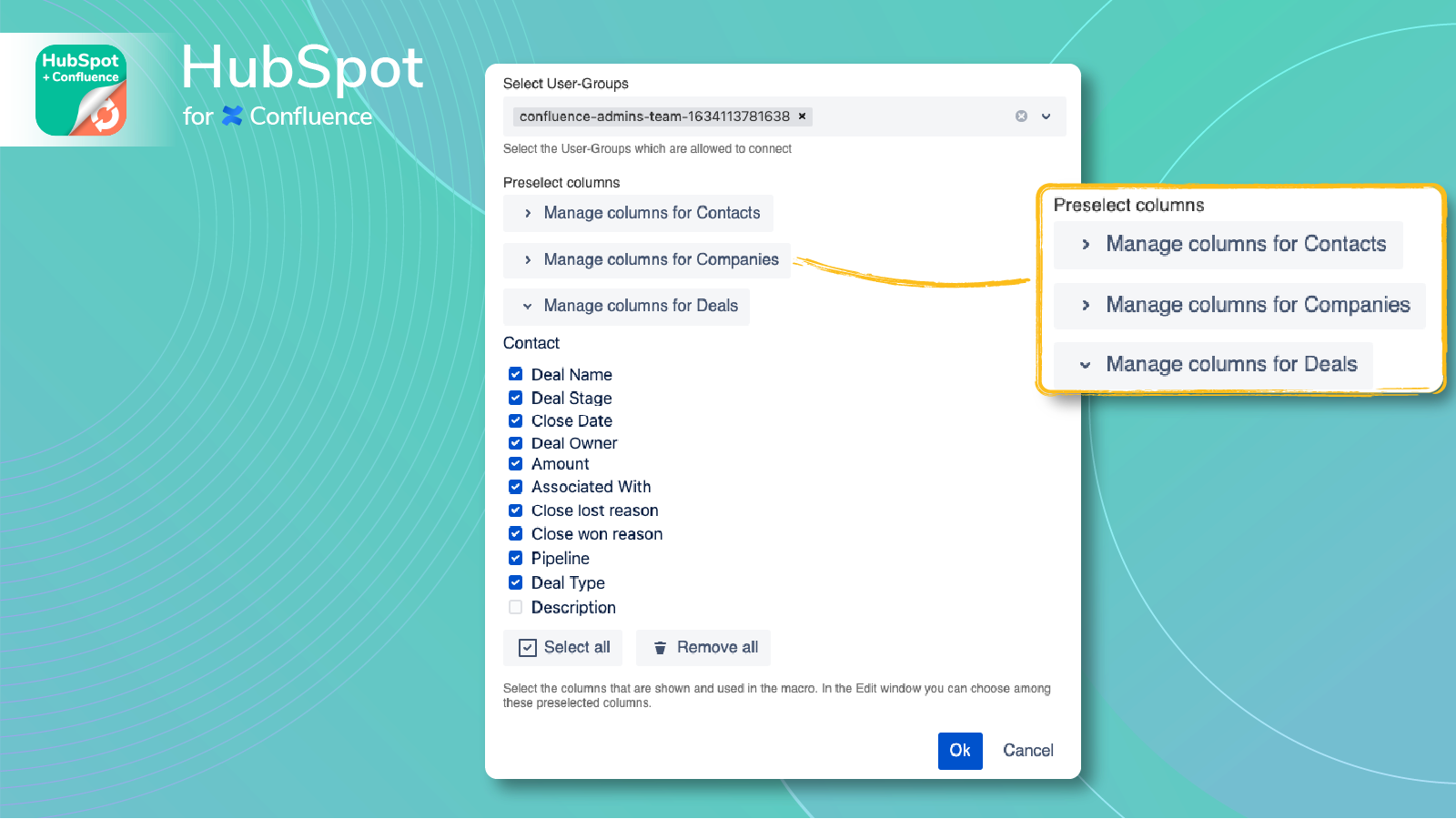
Task: Remove the confluence-admins-team group tag
Action: click(x=802, y=116)
